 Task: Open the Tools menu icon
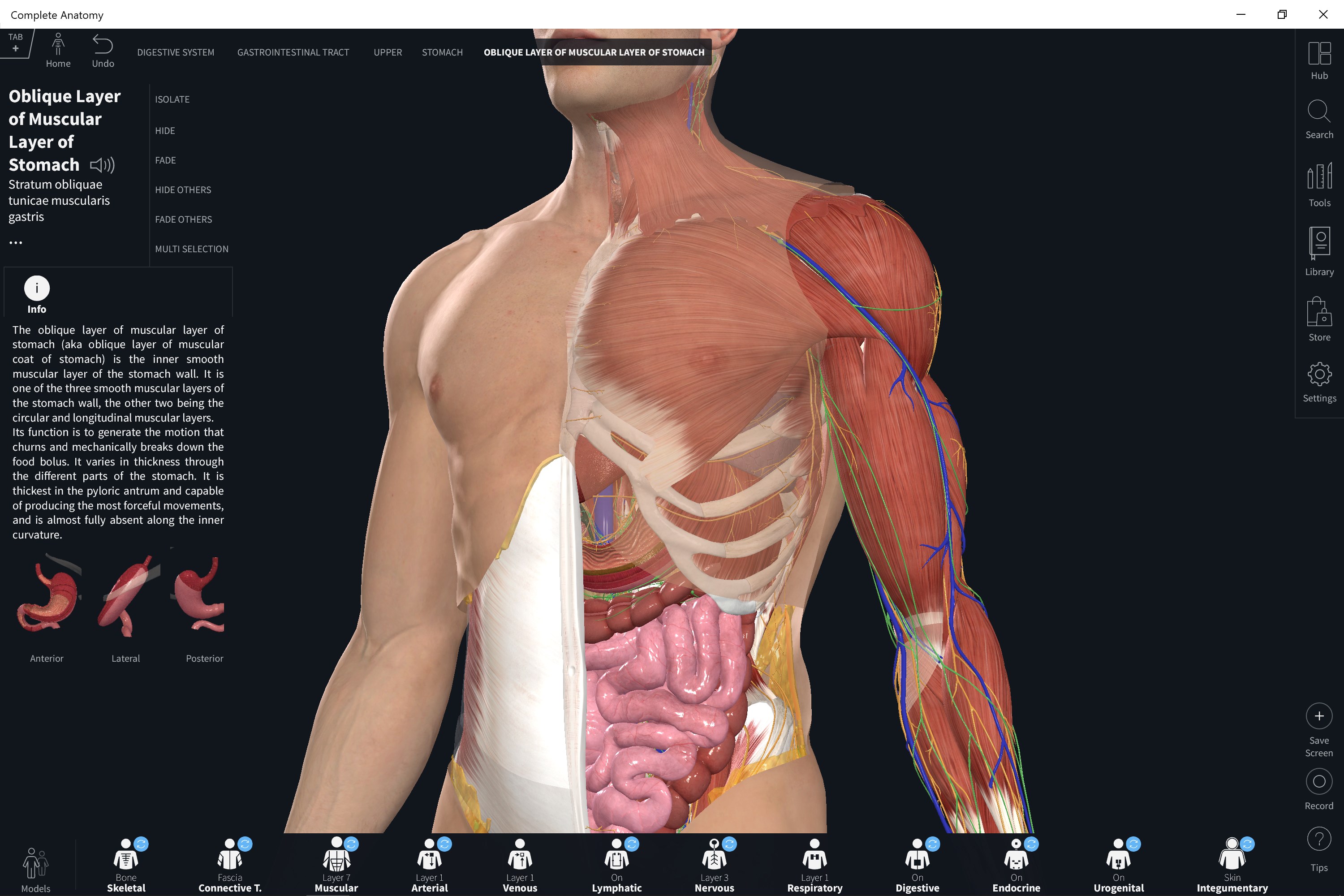1319,177
